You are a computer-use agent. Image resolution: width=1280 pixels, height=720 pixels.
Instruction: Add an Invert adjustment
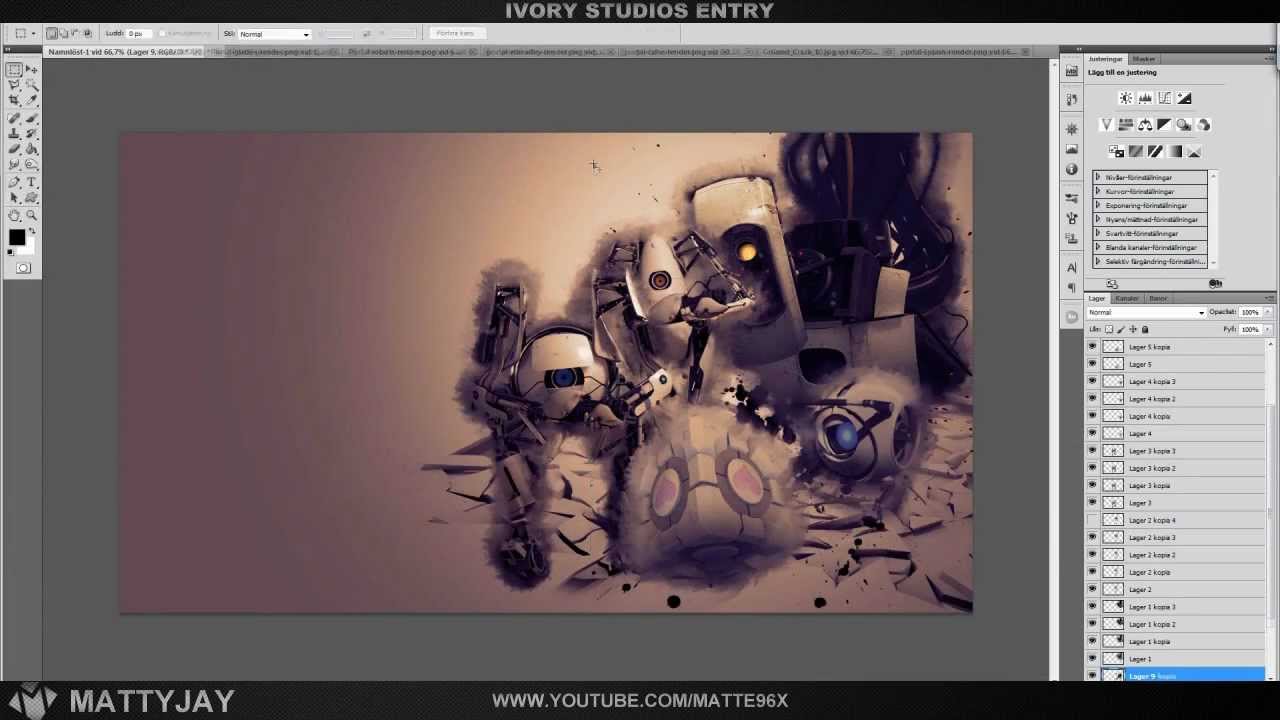click(x=1116, y=152)
